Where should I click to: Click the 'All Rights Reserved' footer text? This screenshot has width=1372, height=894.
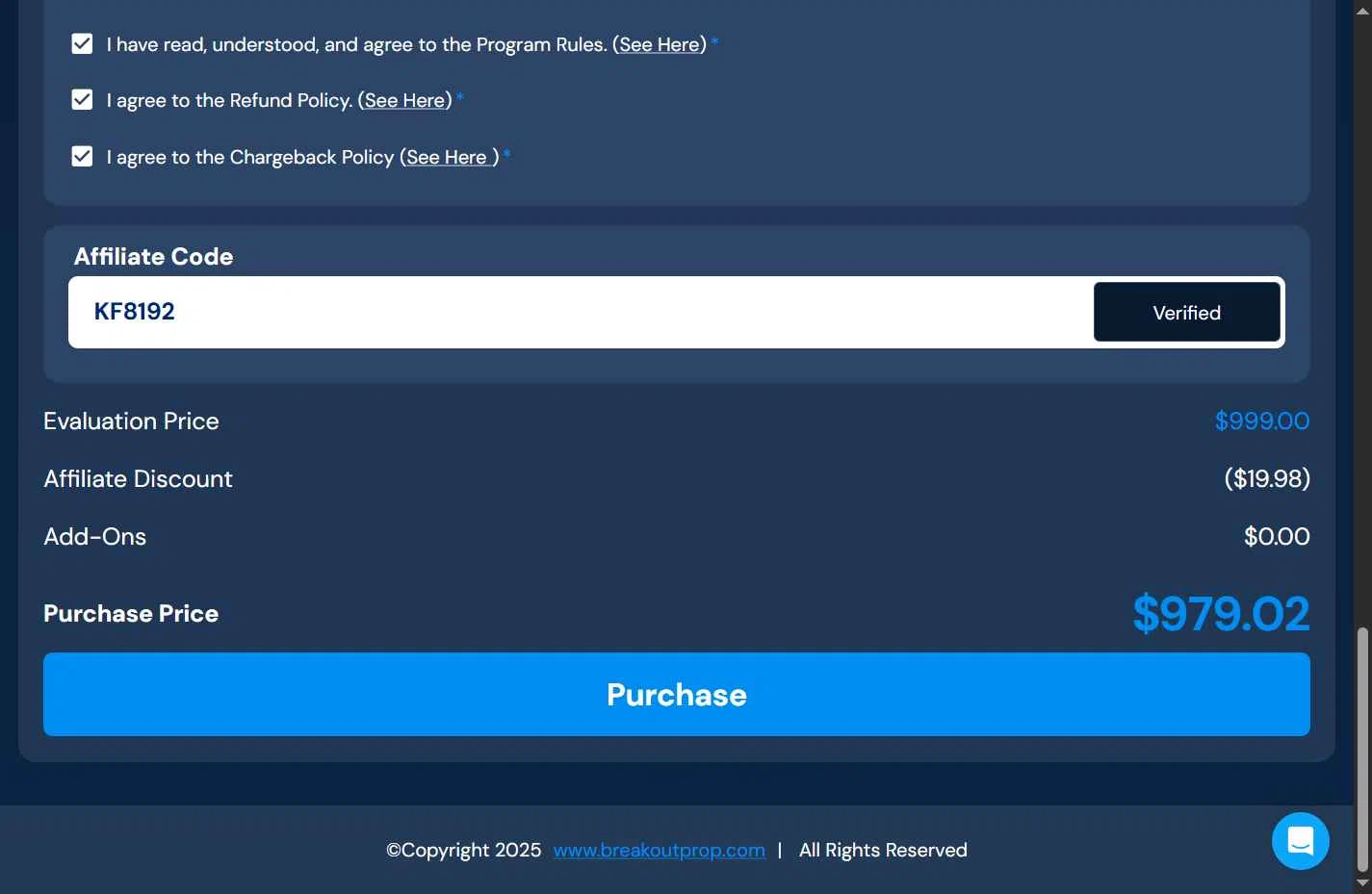[x=883, y=850]
